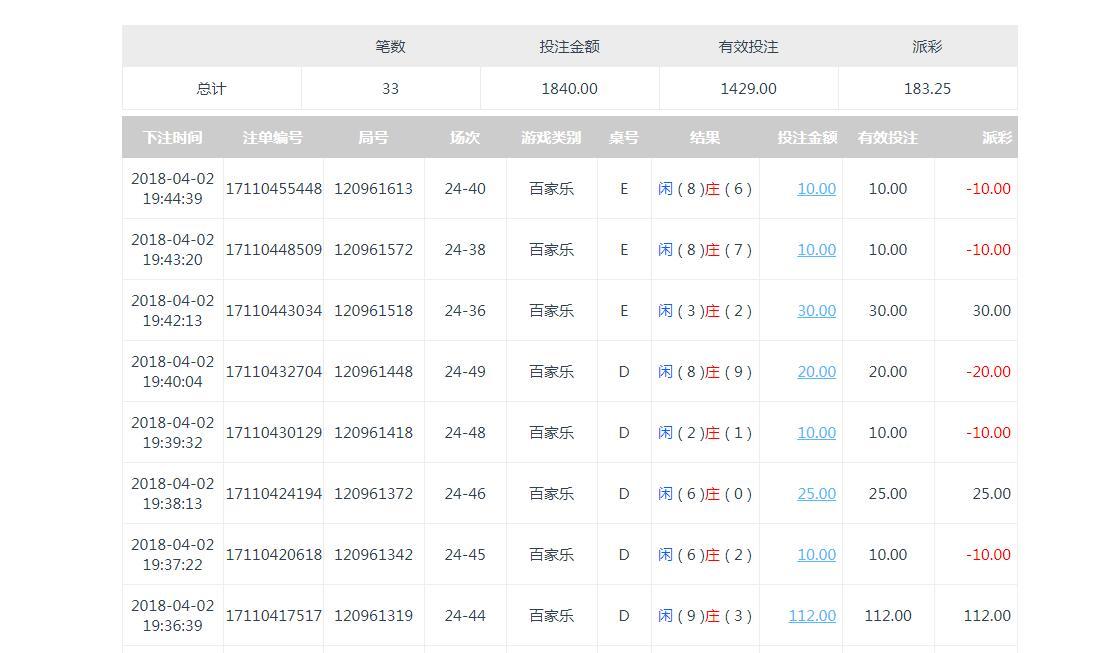Click the 总计 summary row label

pyautogui.click(x=211, y=89)
